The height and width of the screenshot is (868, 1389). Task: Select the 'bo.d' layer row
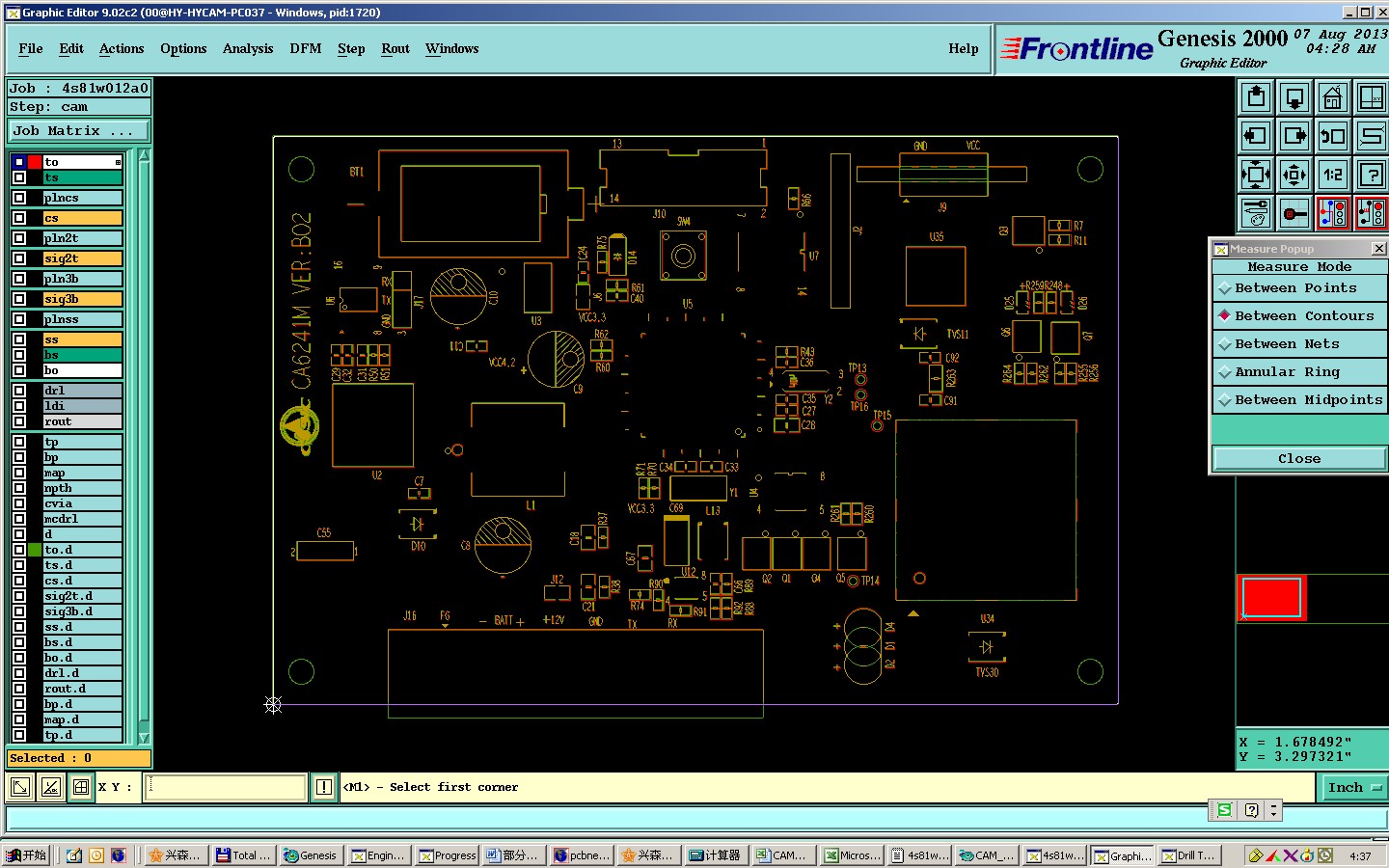click(83, 658)
